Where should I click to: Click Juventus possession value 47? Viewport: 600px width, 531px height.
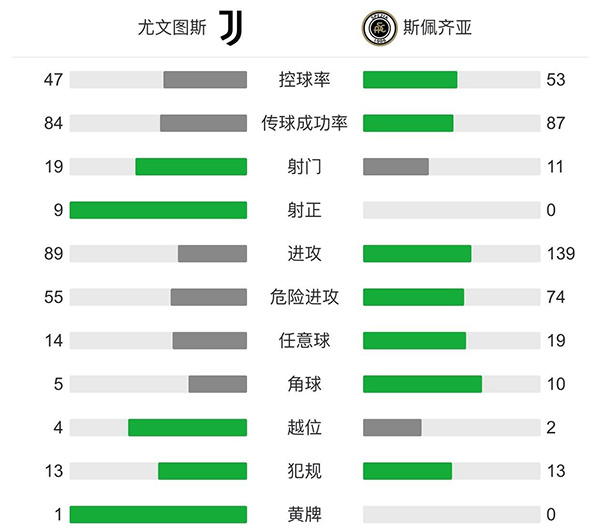click(53, 80)
